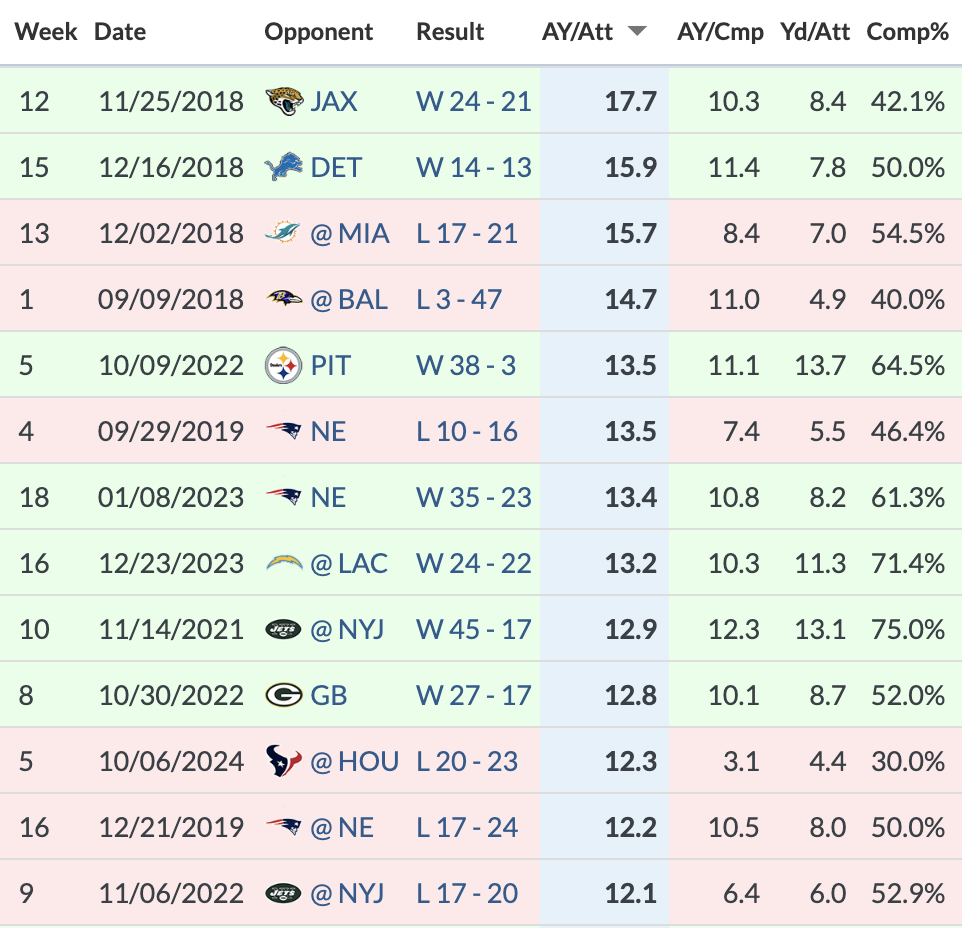Open the L 3 - 47 result link
The width and height of the screenshot is (962, 928).
click(459, 299)
